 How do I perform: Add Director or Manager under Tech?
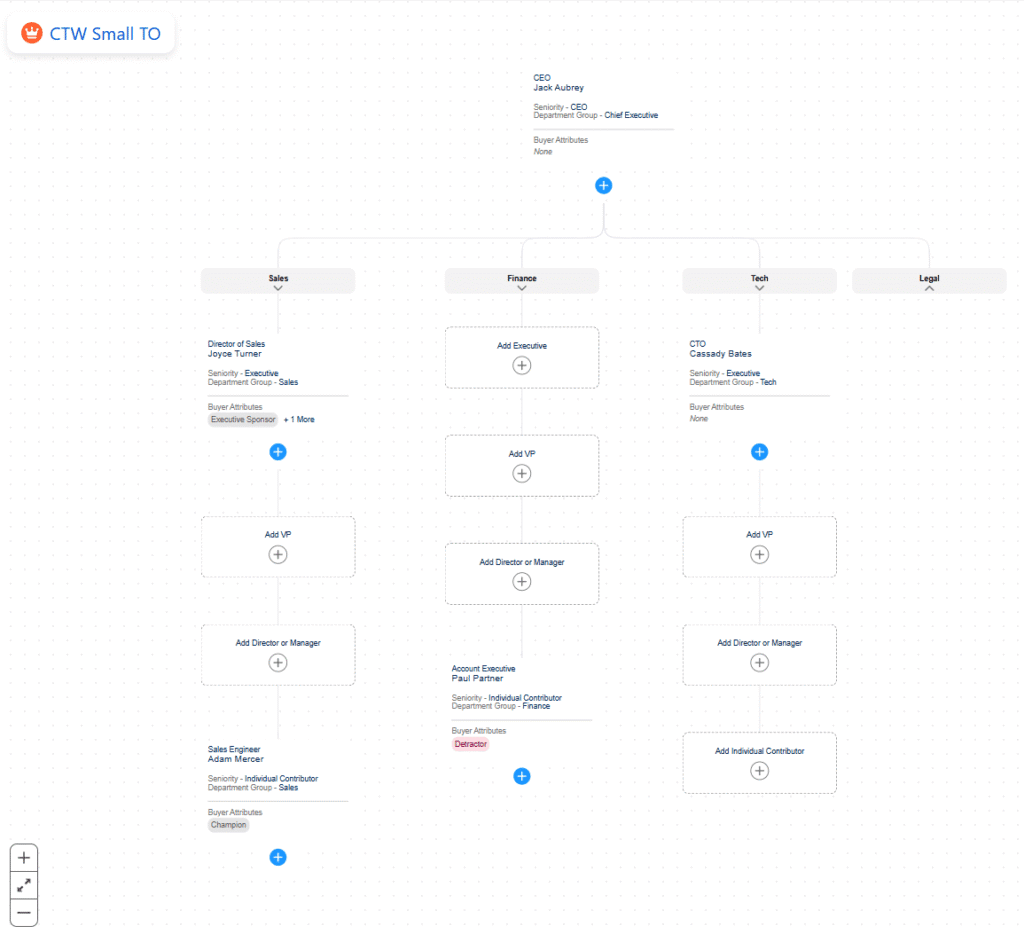pyautogui.click(x=759, y=663)
